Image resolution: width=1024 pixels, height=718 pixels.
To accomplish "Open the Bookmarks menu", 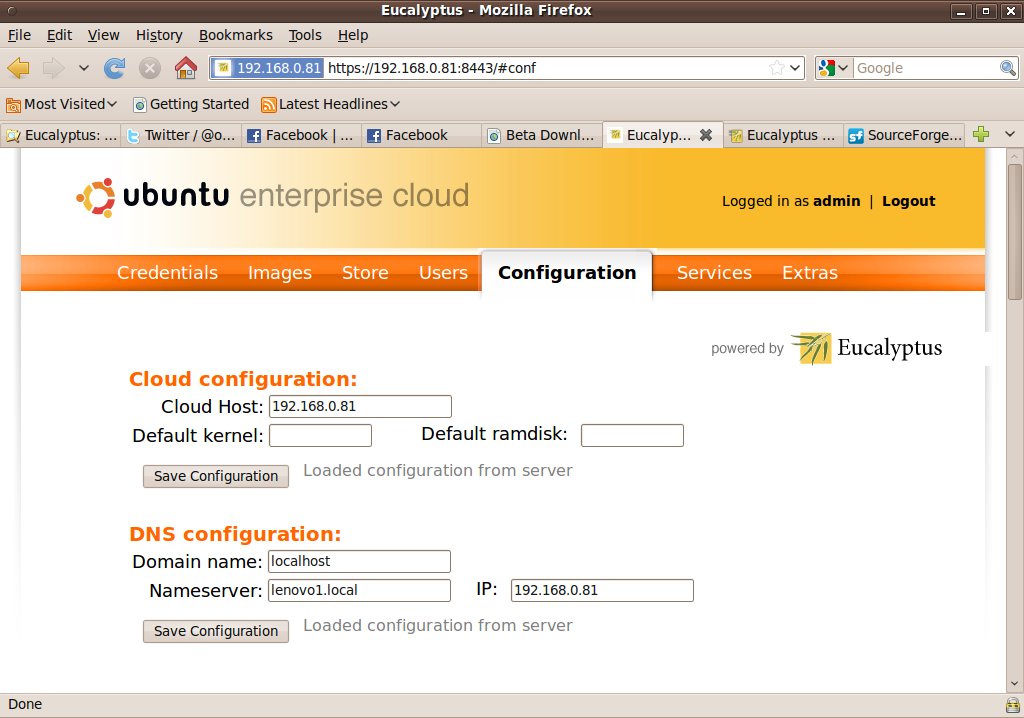I will click(x=236, y=35).
